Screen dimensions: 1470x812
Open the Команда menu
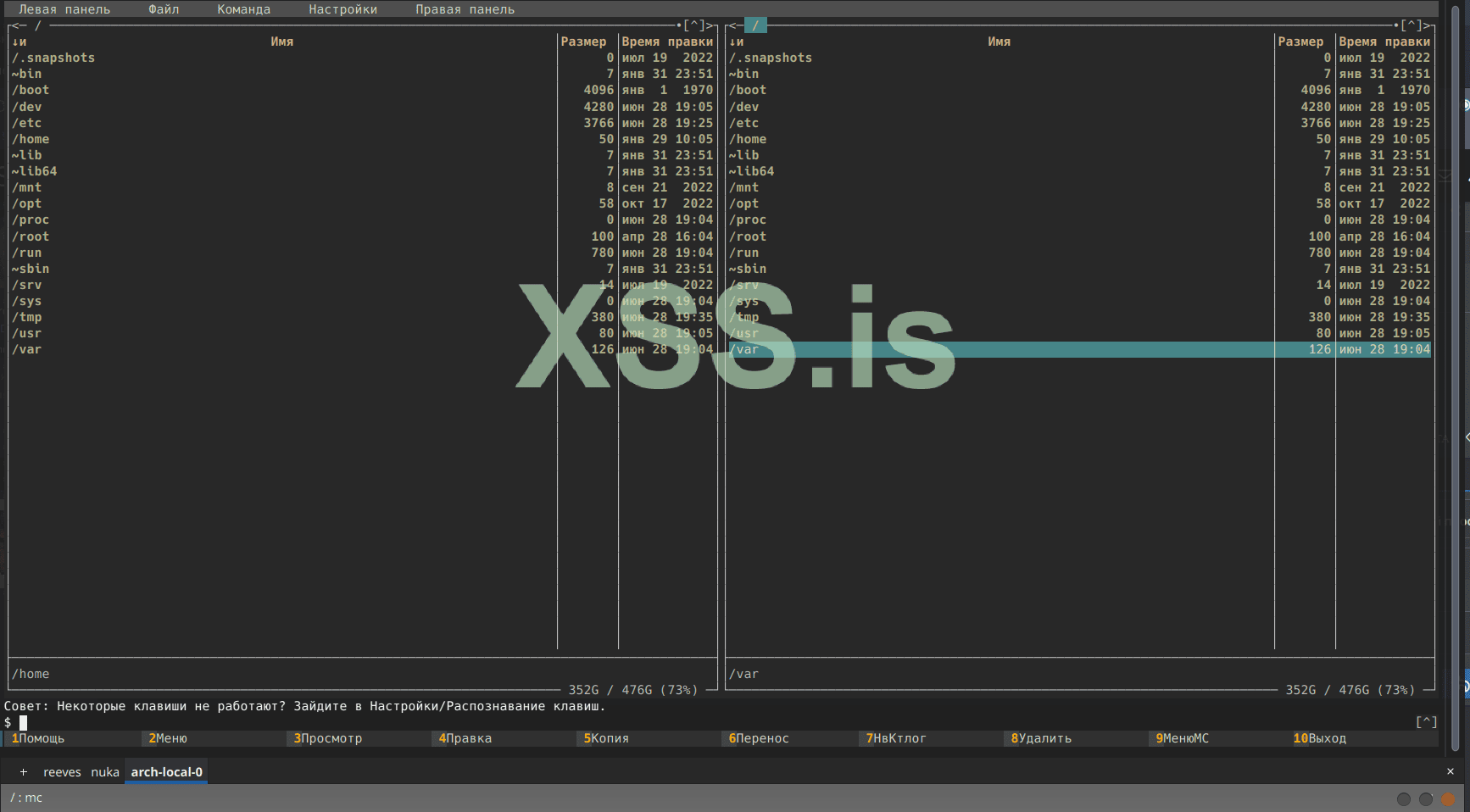pyautogui.click(x=243, y=9)
